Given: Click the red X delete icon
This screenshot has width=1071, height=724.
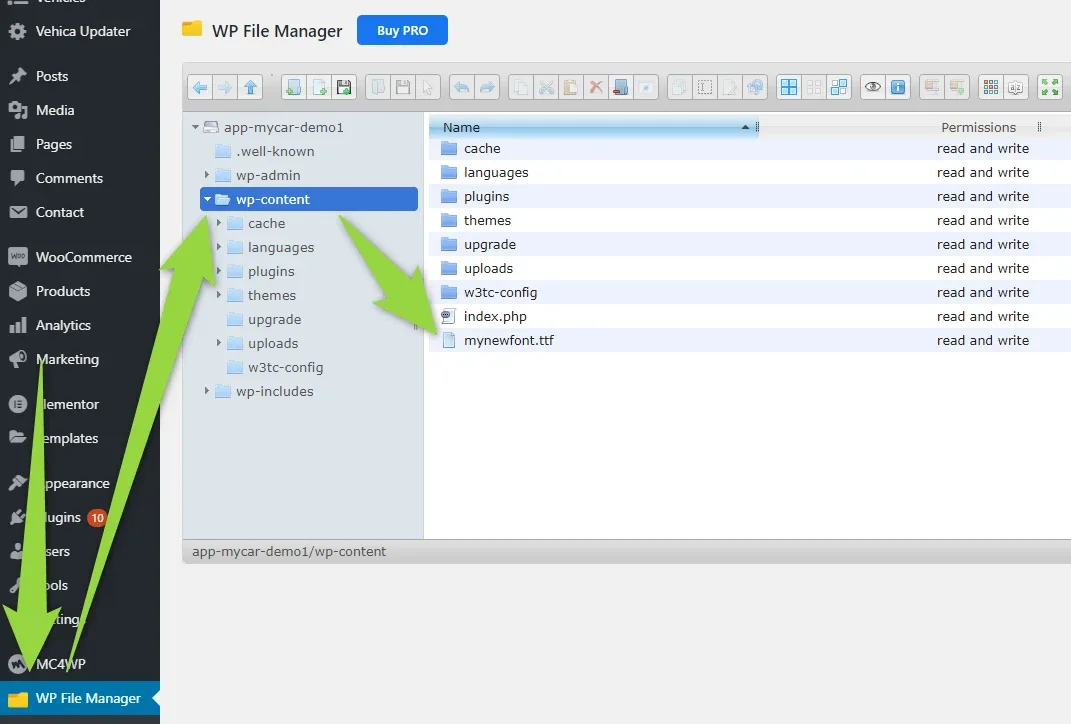Looking at the screenshot, I should 596,87.
